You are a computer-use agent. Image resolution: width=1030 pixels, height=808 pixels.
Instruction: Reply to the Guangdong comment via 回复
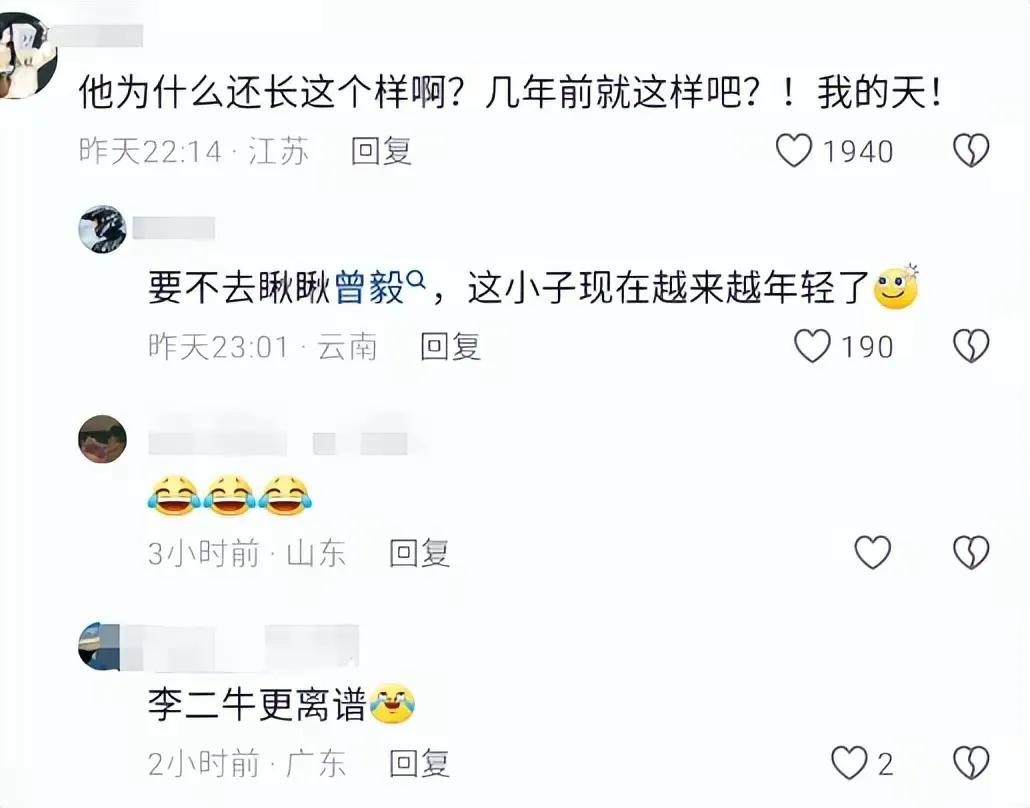419,763
